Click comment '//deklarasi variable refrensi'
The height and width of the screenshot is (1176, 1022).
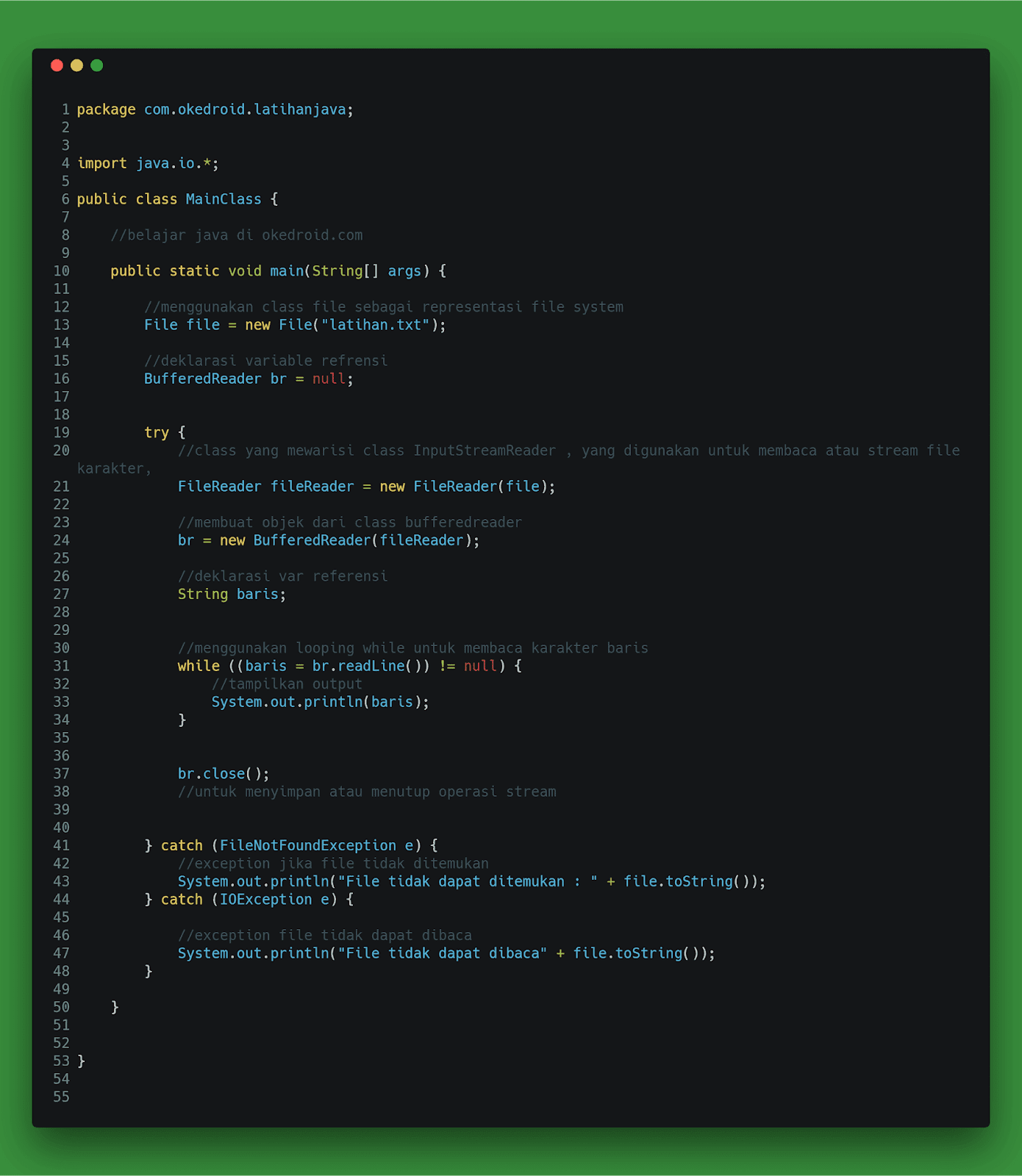(x=265, y=361)
